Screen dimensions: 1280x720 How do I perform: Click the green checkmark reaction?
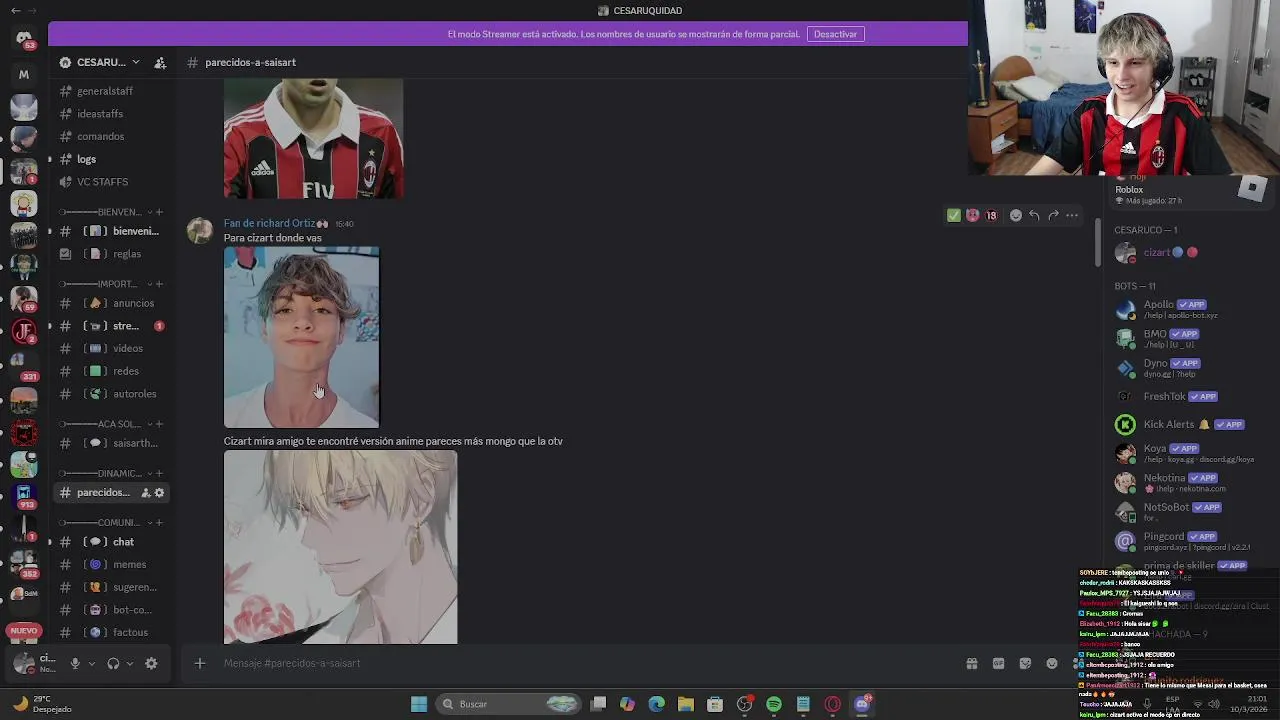954,215
